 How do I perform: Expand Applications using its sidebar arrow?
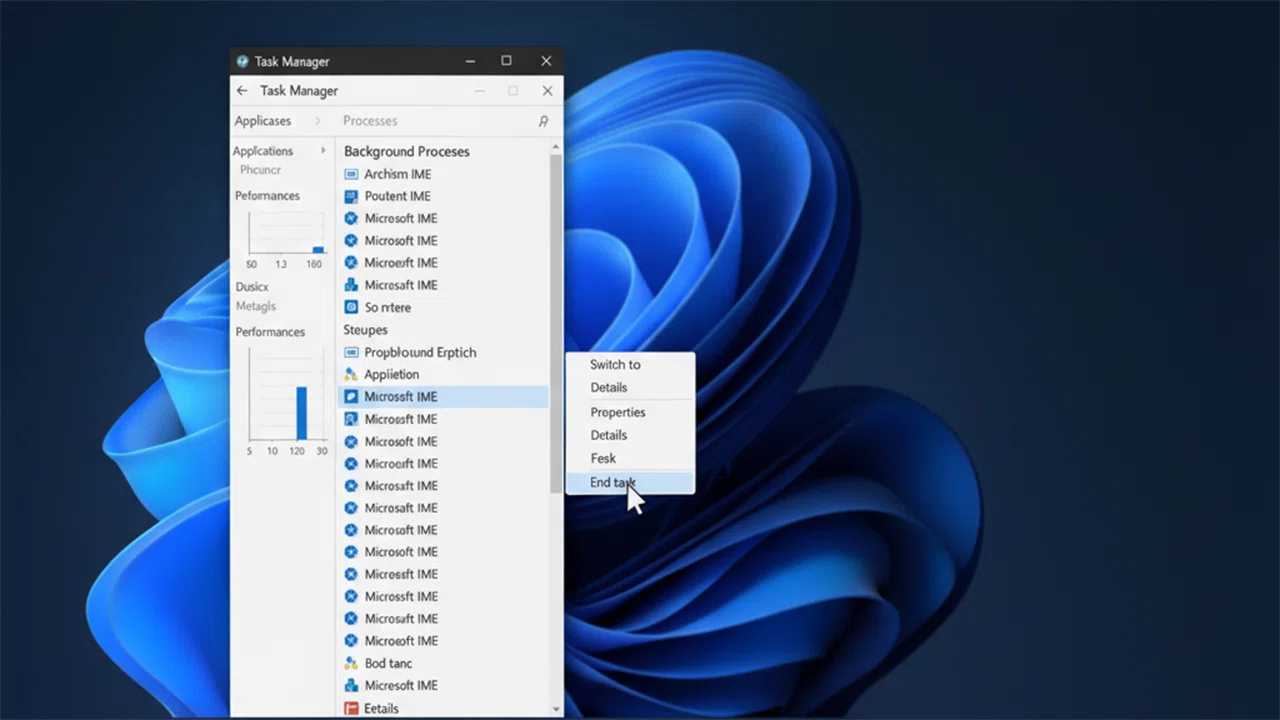pos(323,151)
